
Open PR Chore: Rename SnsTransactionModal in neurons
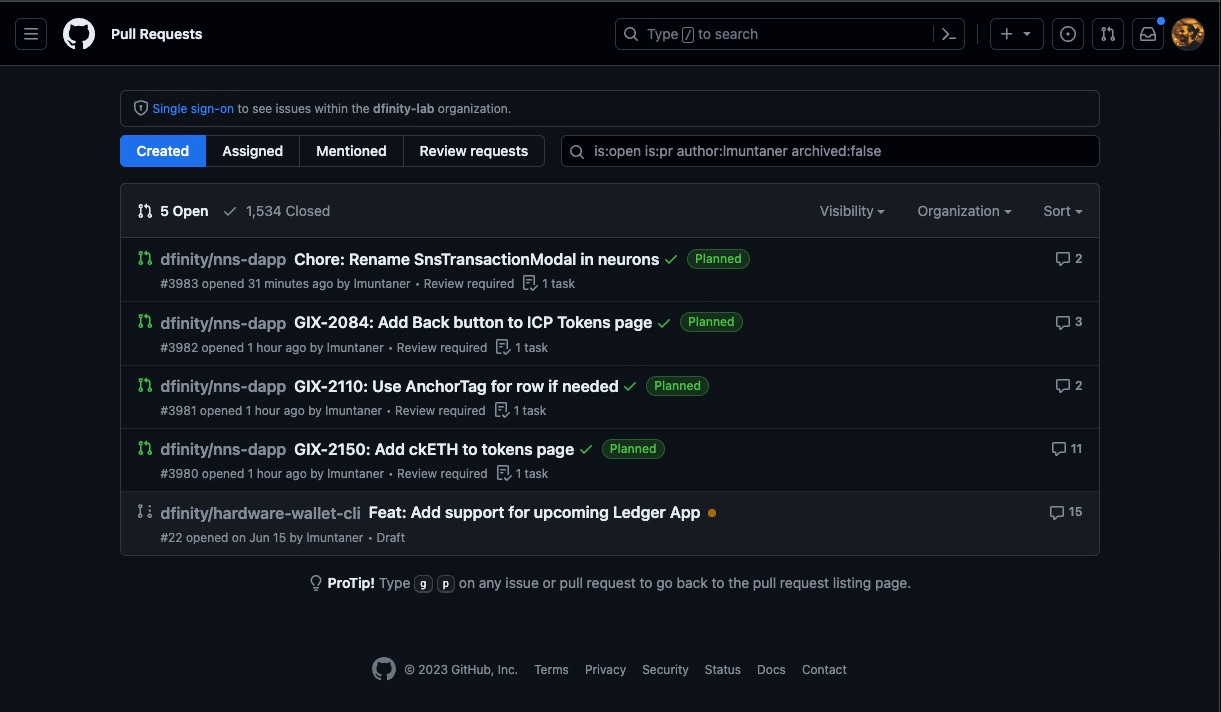[477, 259]
